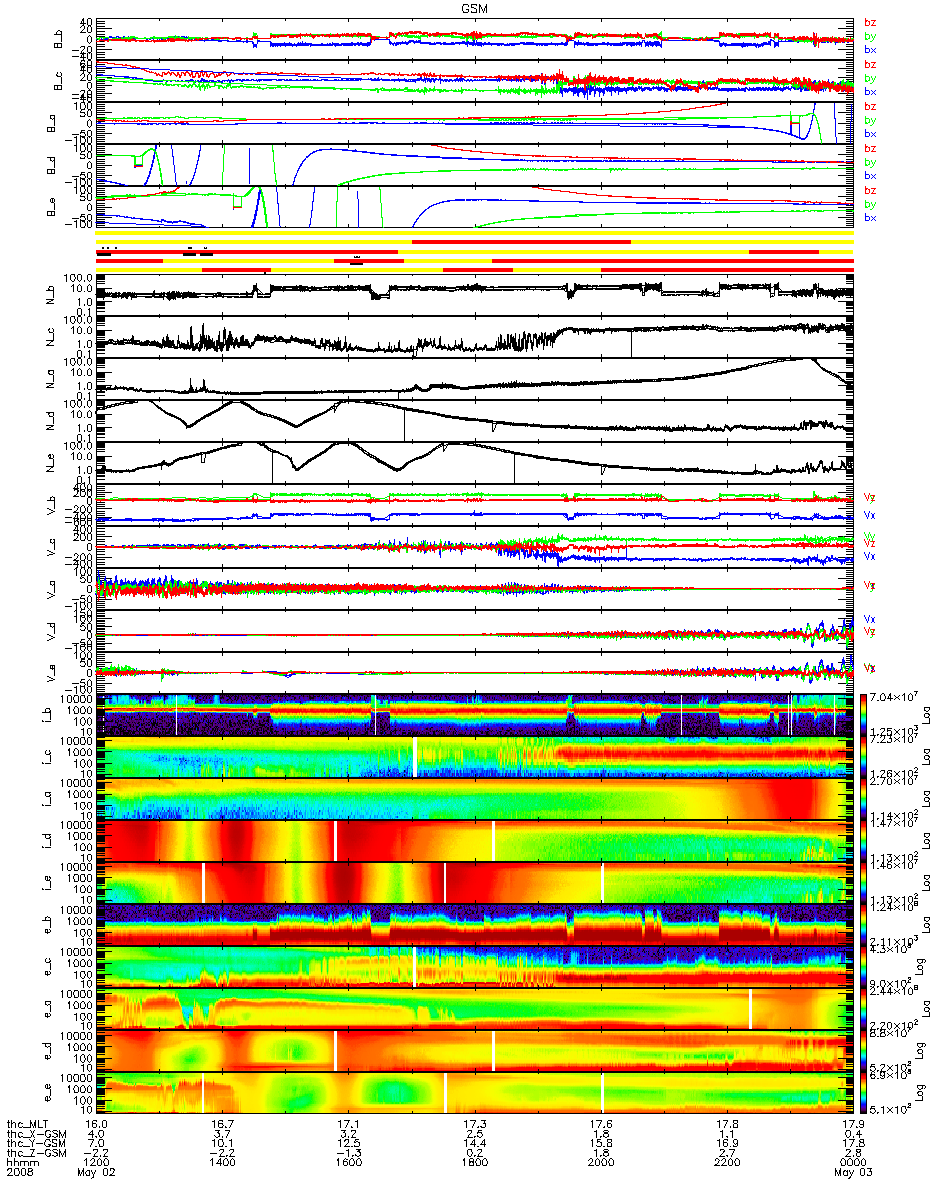
Task: Click the 1400 time tick label
Action: [x=222, y=1163]
